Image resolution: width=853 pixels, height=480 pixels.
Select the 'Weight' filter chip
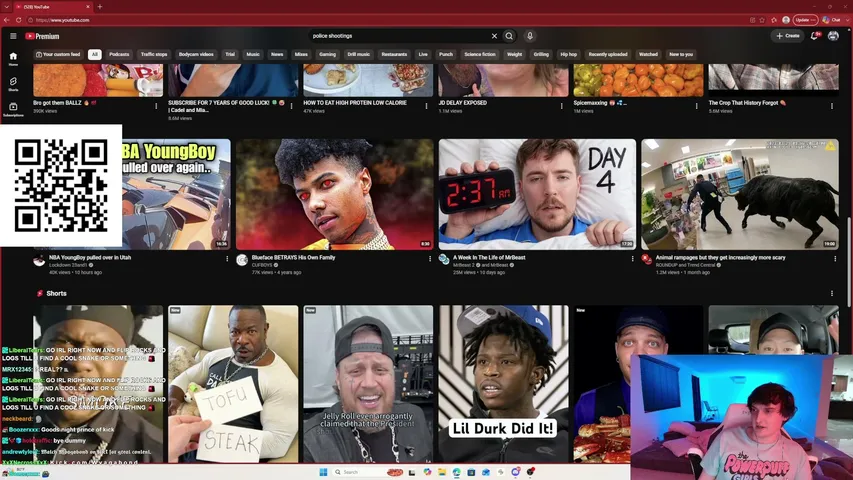pyautogui.click(x=515, y=54)
